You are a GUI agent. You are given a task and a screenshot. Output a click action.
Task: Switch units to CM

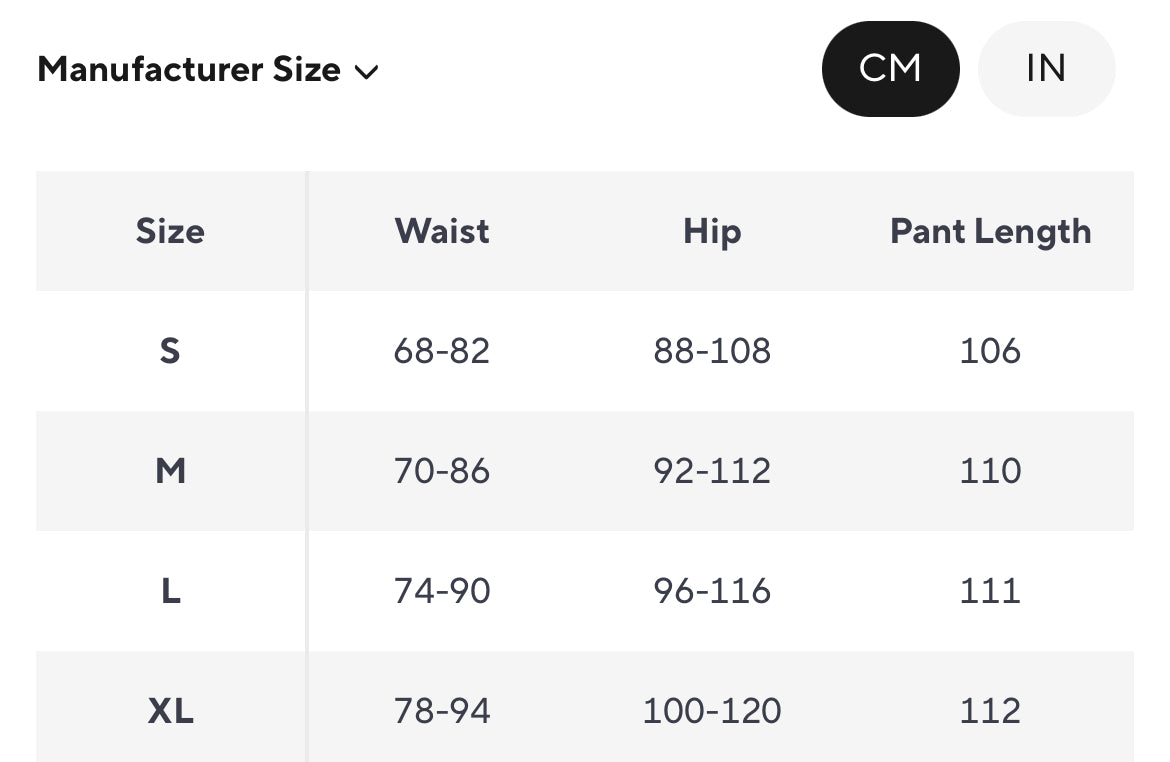point(890,69)
